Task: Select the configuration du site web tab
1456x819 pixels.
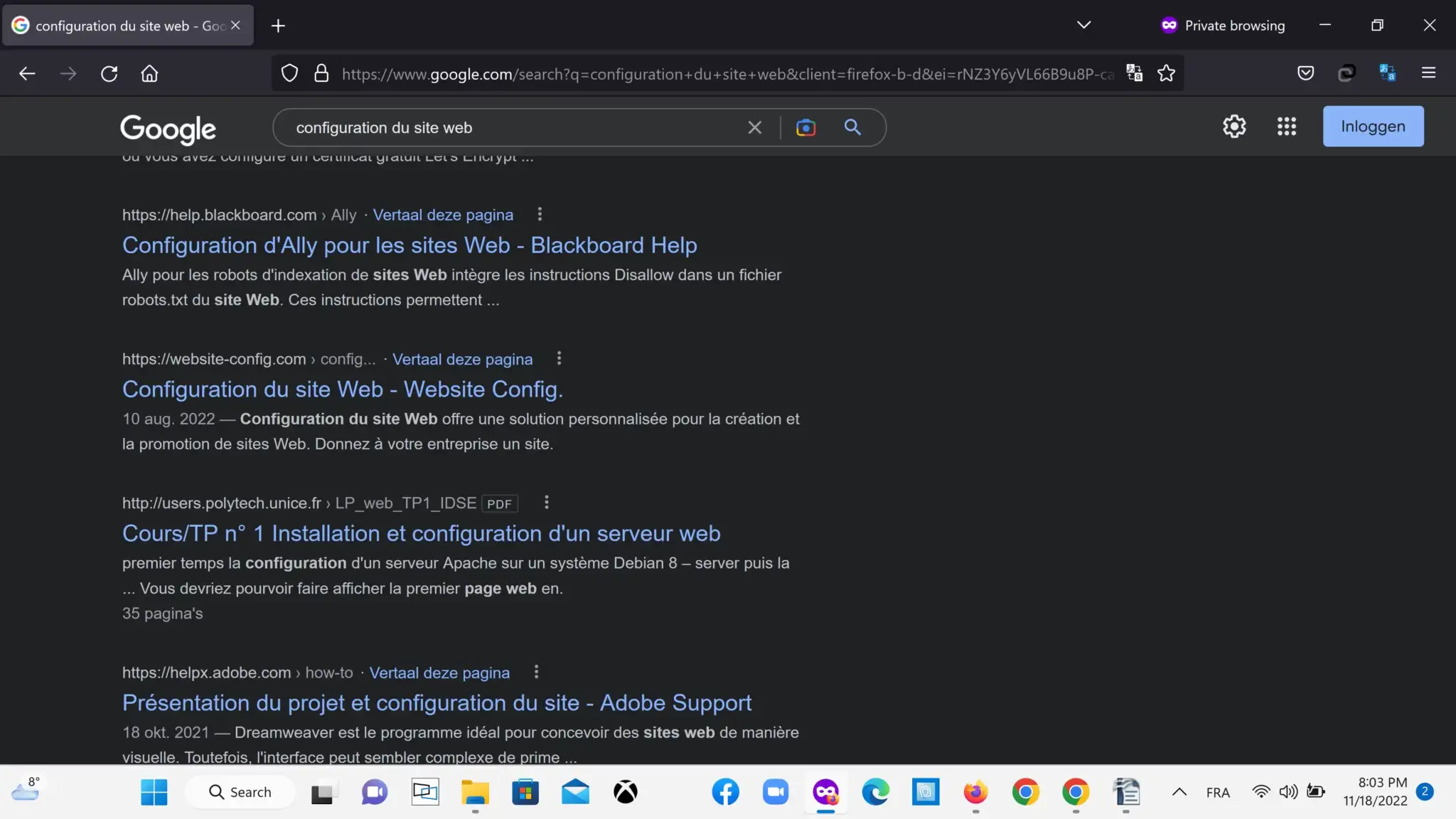Action: click(x=128, y=26)
